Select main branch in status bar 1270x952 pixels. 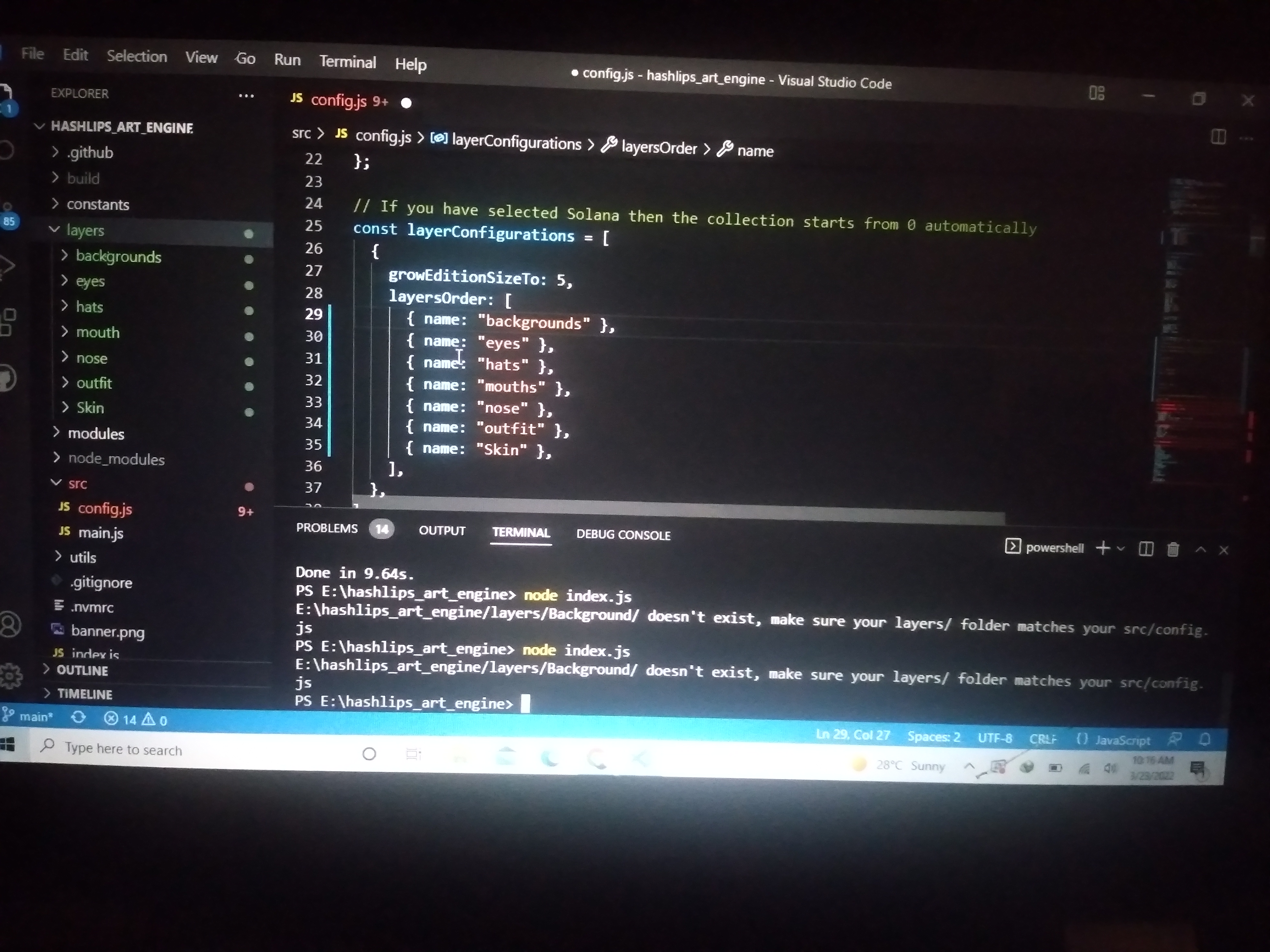(x=27, y=716)
